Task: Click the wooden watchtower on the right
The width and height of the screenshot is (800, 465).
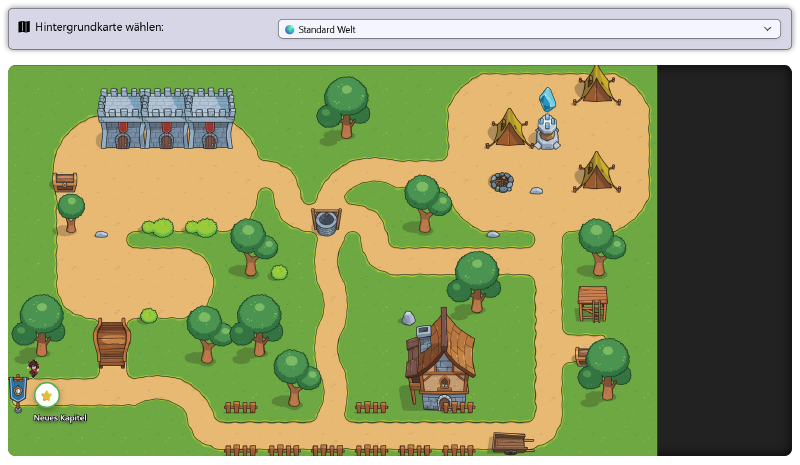Action: pyautogui.click(x=592, y=304)
